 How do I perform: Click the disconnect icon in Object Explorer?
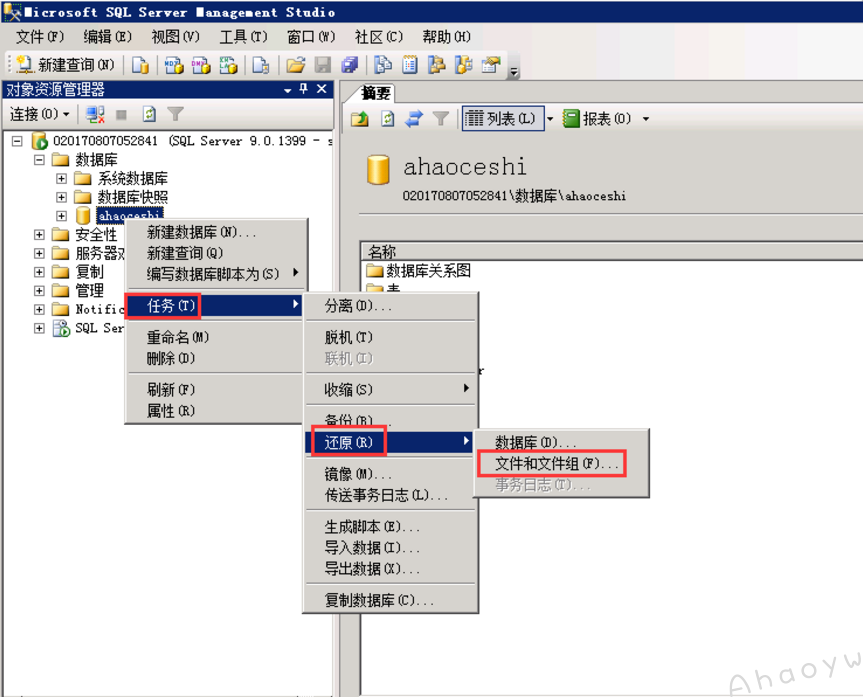[x=95, y=115]
